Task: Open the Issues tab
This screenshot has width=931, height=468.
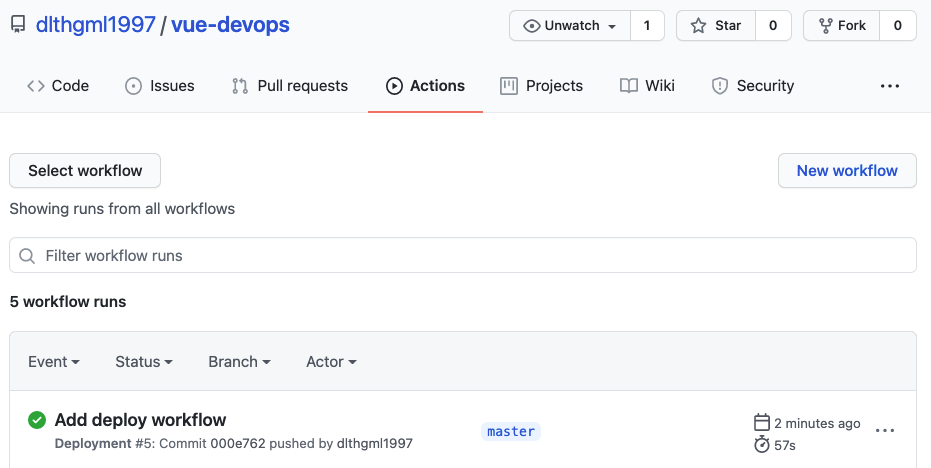Action: coord(160,86)
